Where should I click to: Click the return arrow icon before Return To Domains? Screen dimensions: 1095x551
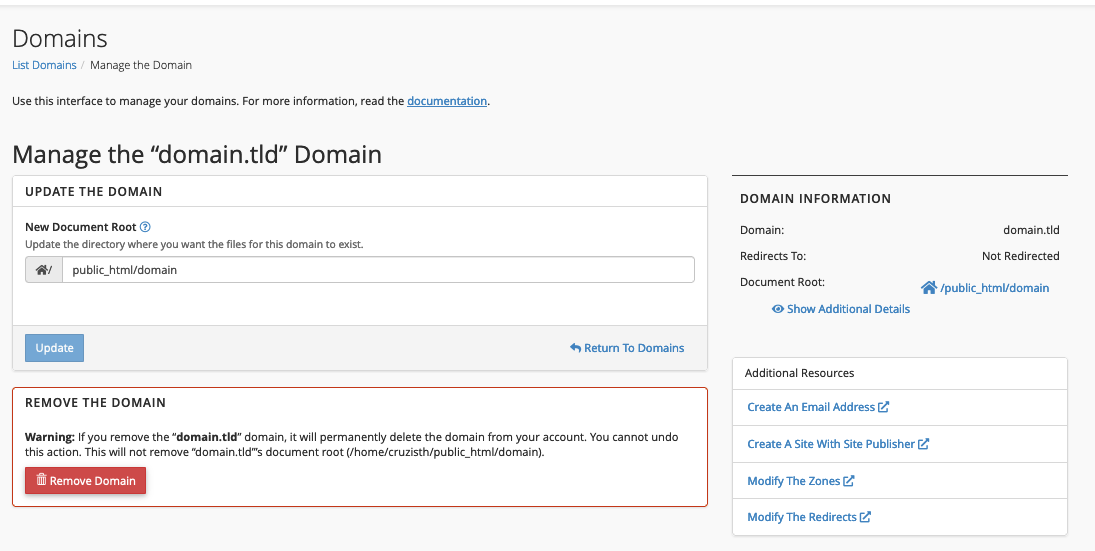(575, 348)
